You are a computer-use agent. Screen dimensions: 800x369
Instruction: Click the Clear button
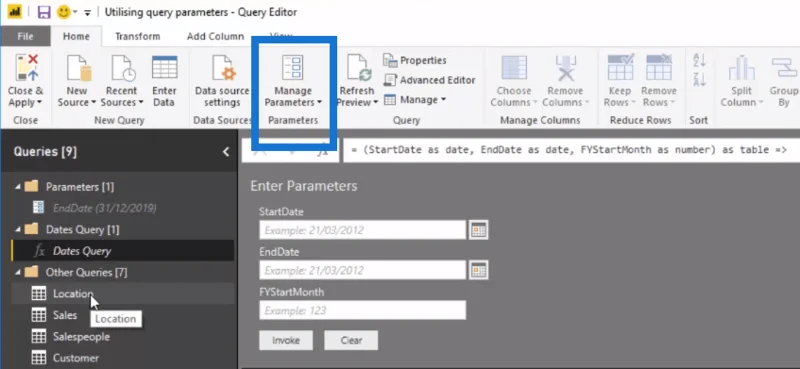[x=351, y=340]
